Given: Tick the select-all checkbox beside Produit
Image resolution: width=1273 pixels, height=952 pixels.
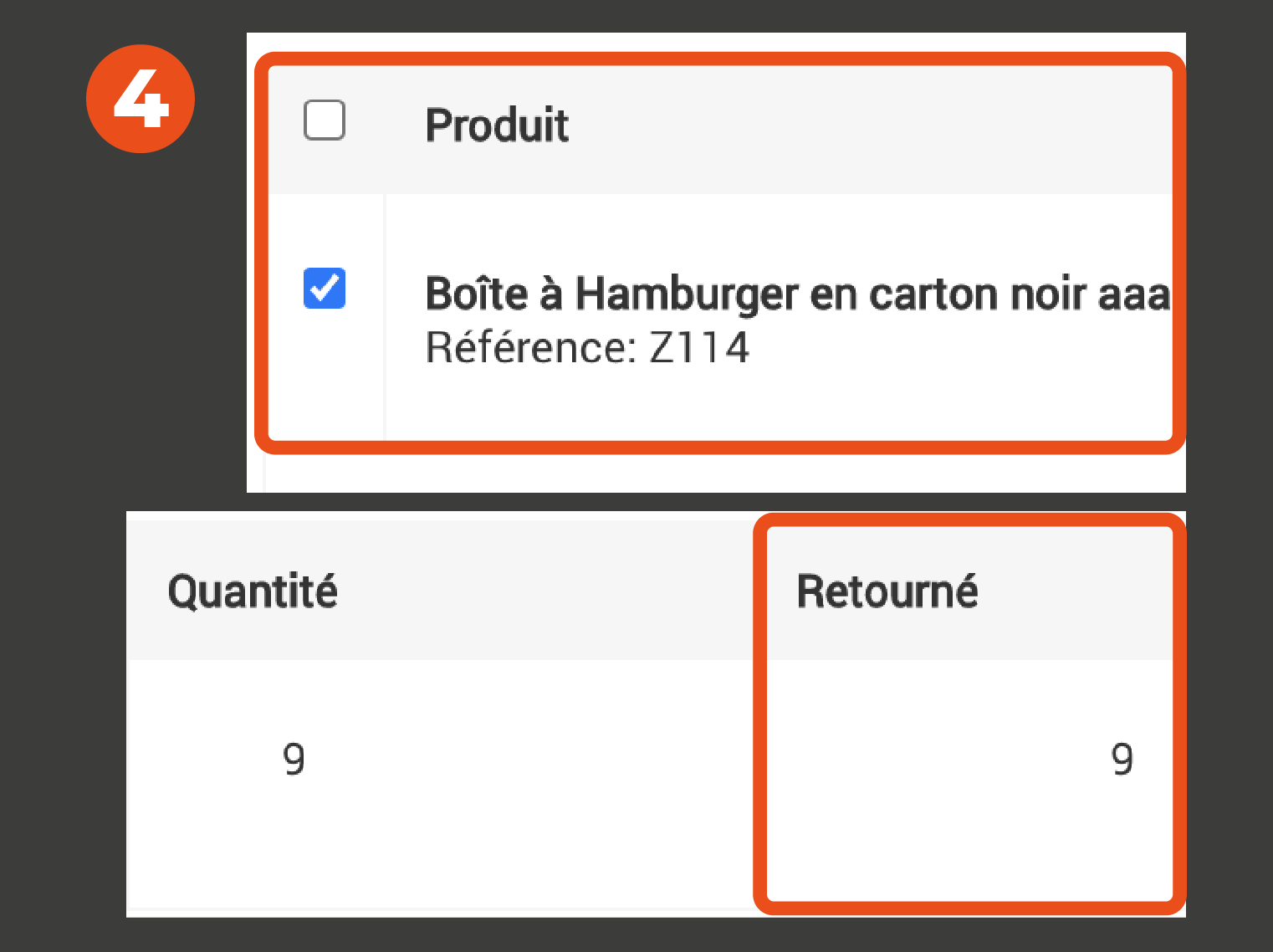Looking at the screenshot, I should pyautogui.click(x=325, y=120).
